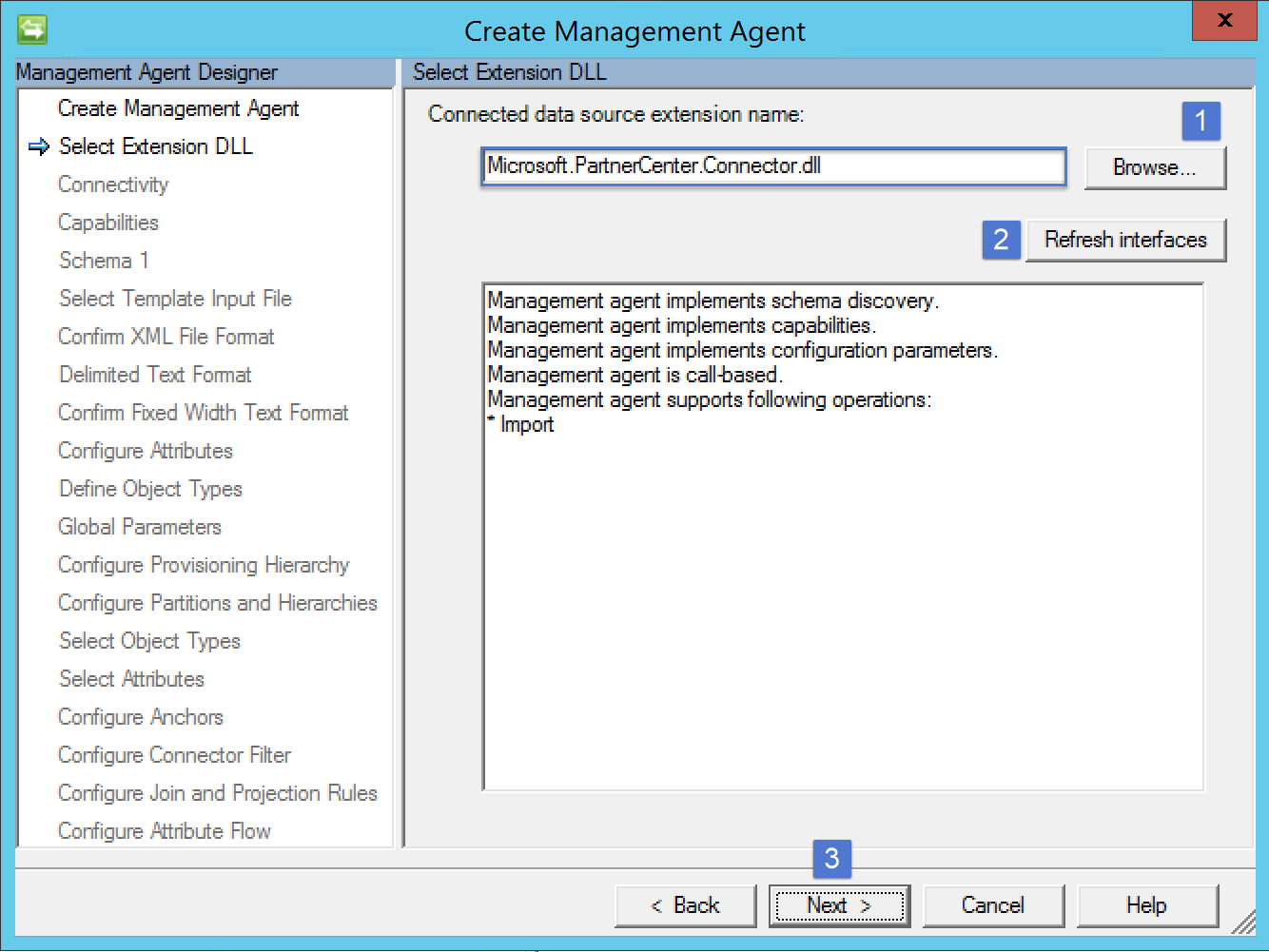Screen dimensions: 1269x952
Task: Click the Browse... button
Action: click(1155, 168)
